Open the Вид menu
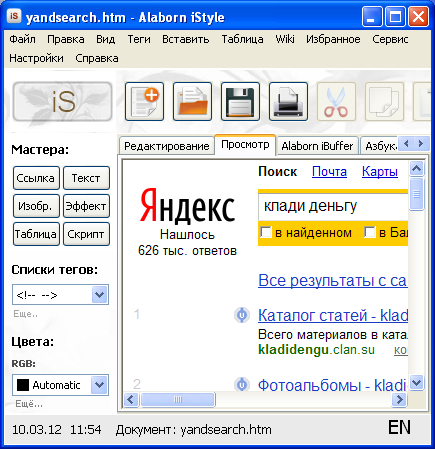This screenshot has width=435, height=449. [105, 39]
